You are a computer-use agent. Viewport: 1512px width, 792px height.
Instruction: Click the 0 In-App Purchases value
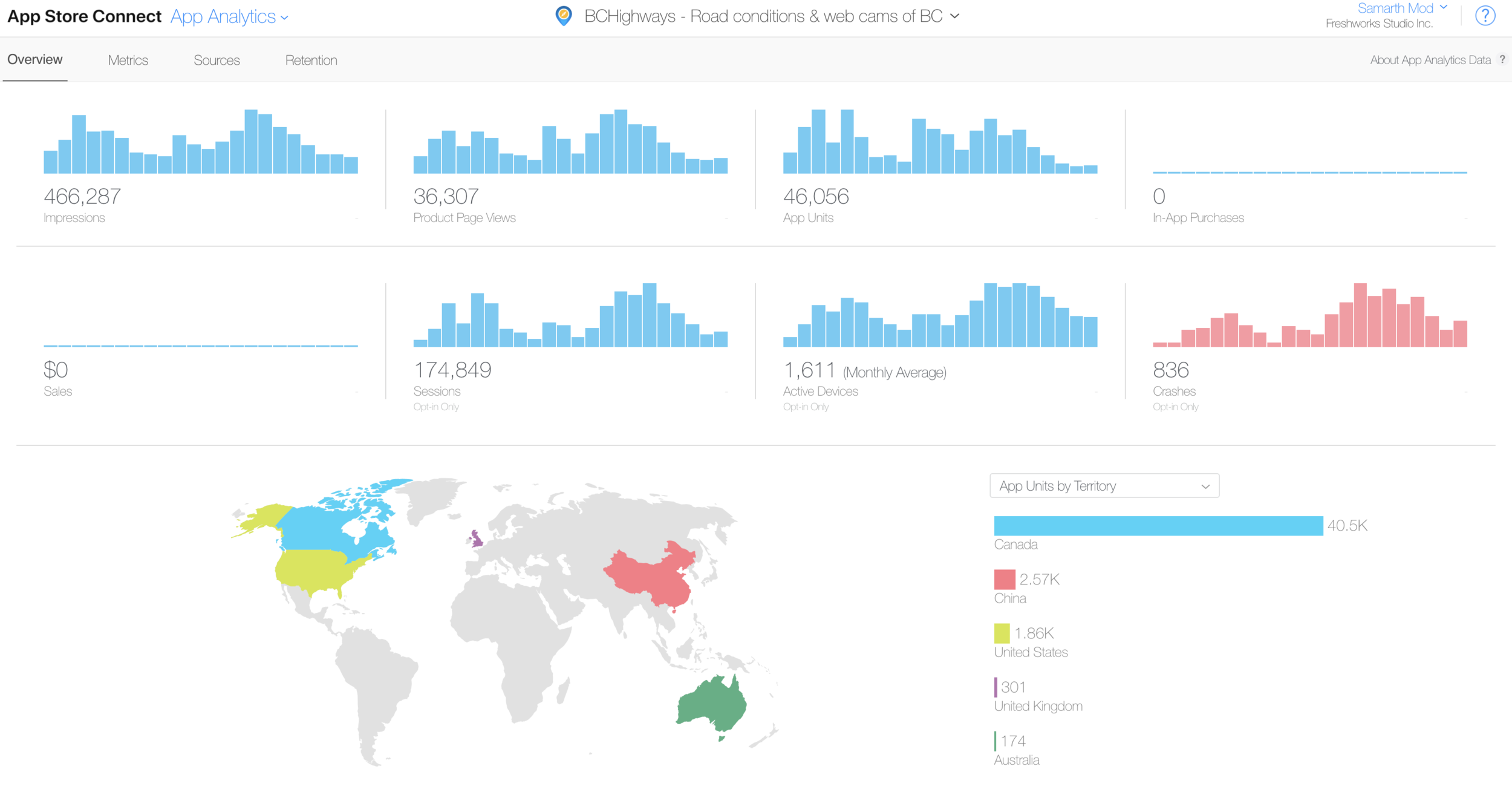tap(1159, 196)
